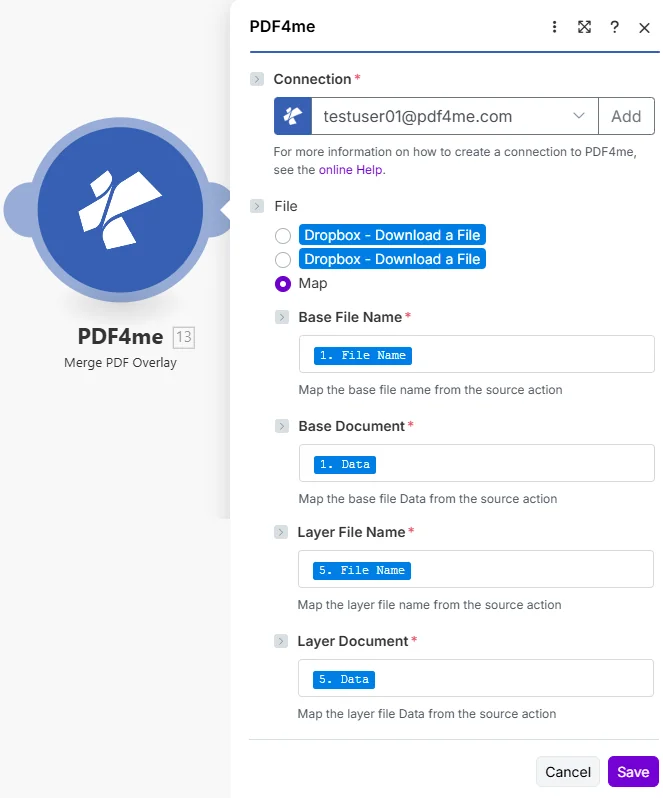
Task: Click inside the Base Document input
Action: [476, 463]
